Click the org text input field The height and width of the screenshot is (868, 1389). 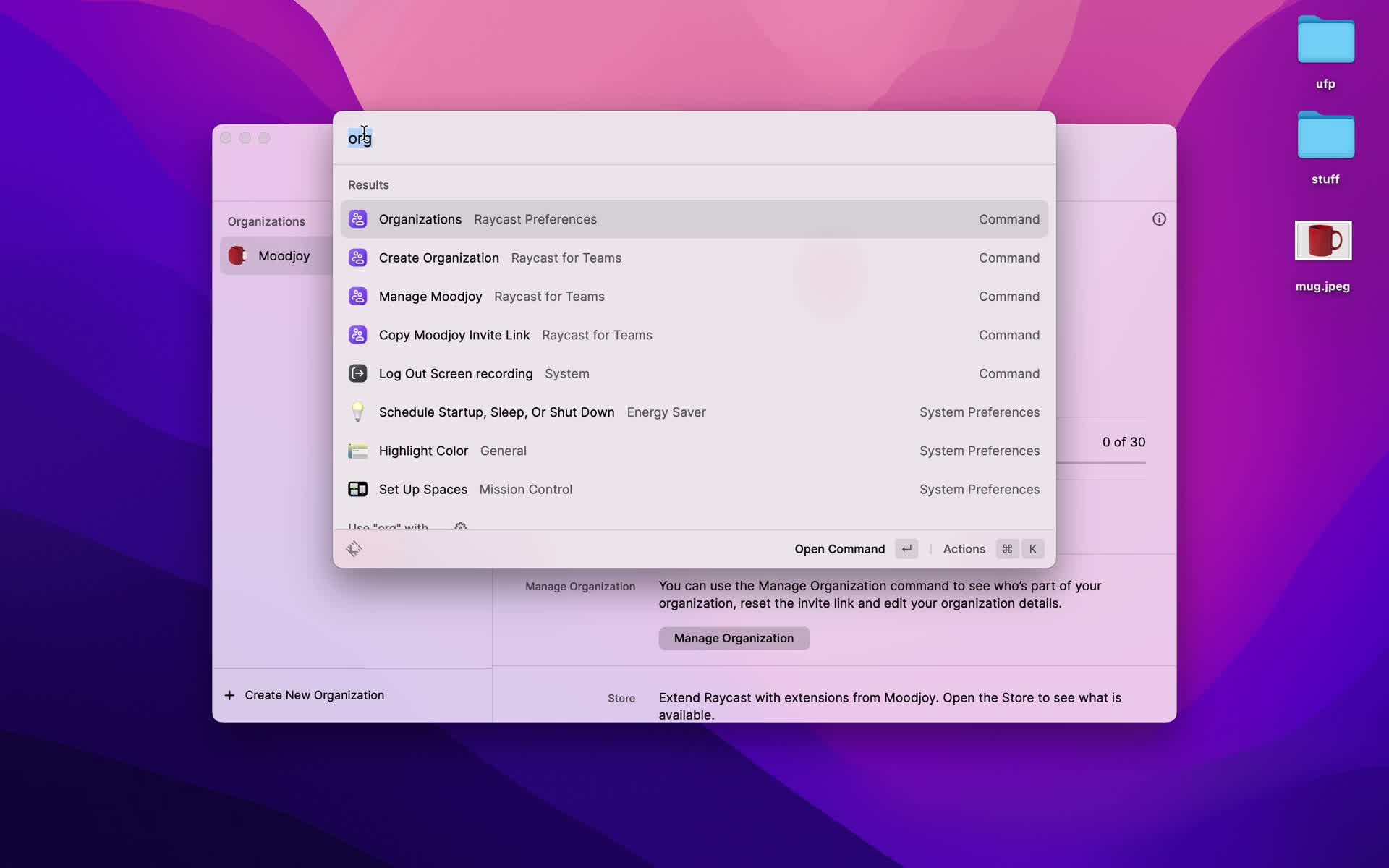(x=360, y=137)
